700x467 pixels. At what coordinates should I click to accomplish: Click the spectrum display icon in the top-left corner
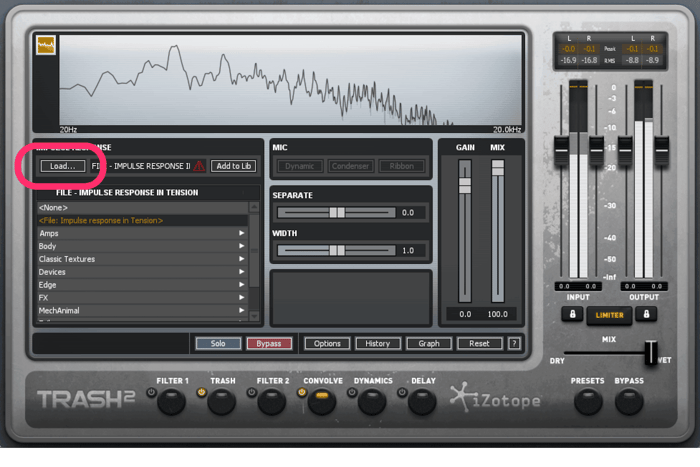46,45
